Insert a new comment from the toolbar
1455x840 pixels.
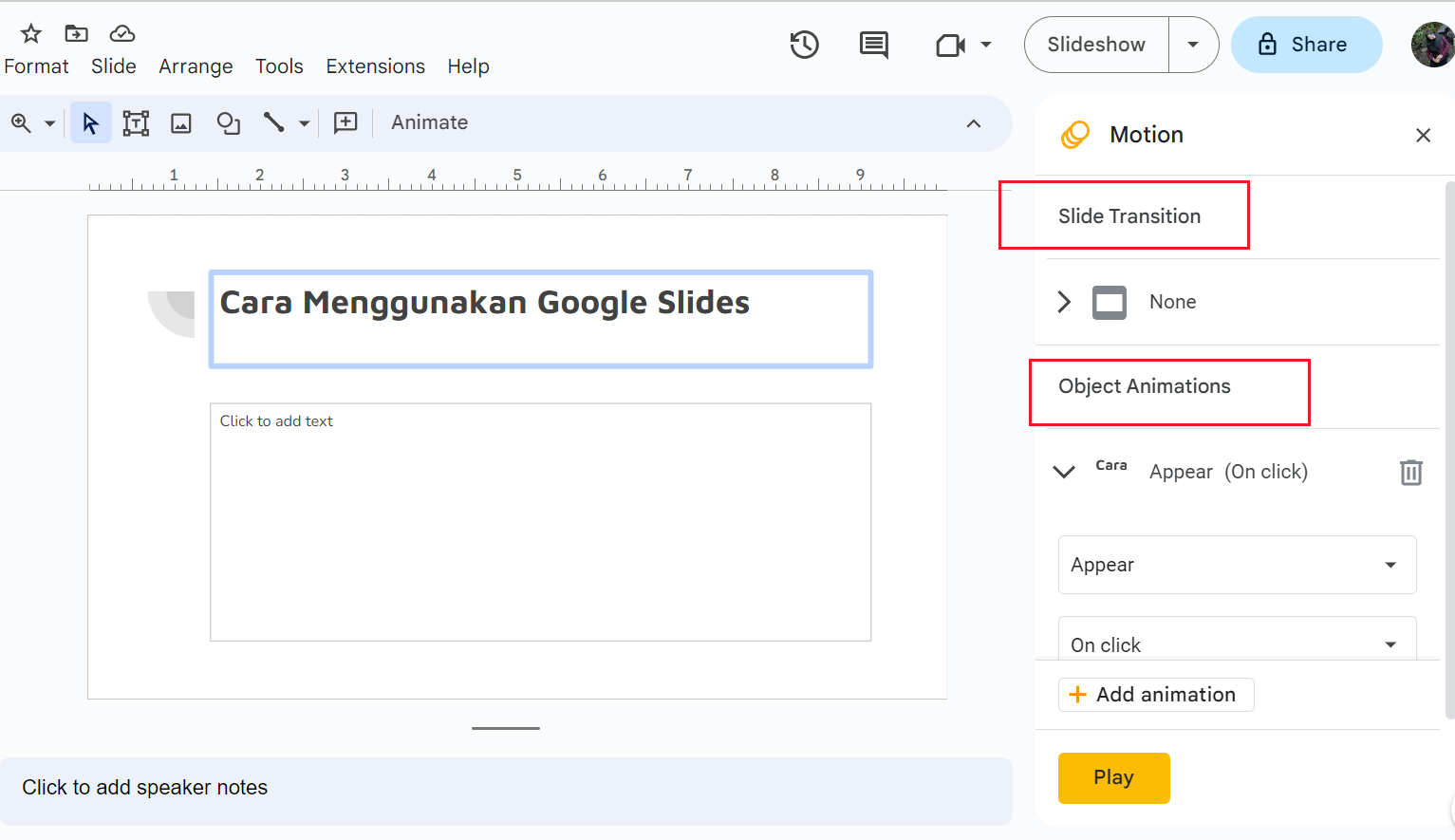click(345, 122)
